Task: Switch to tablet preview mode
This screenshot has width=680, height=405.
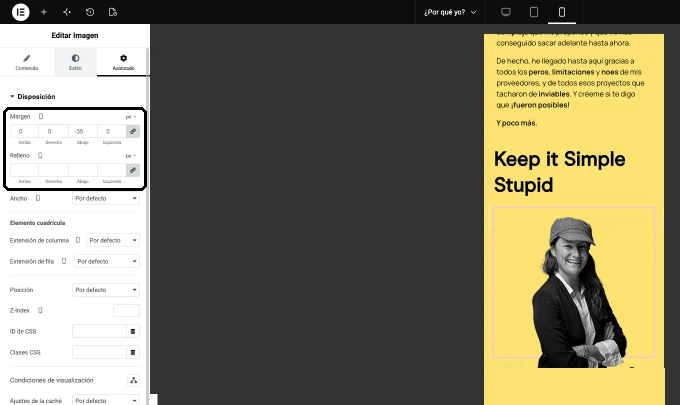Action: 534,12
